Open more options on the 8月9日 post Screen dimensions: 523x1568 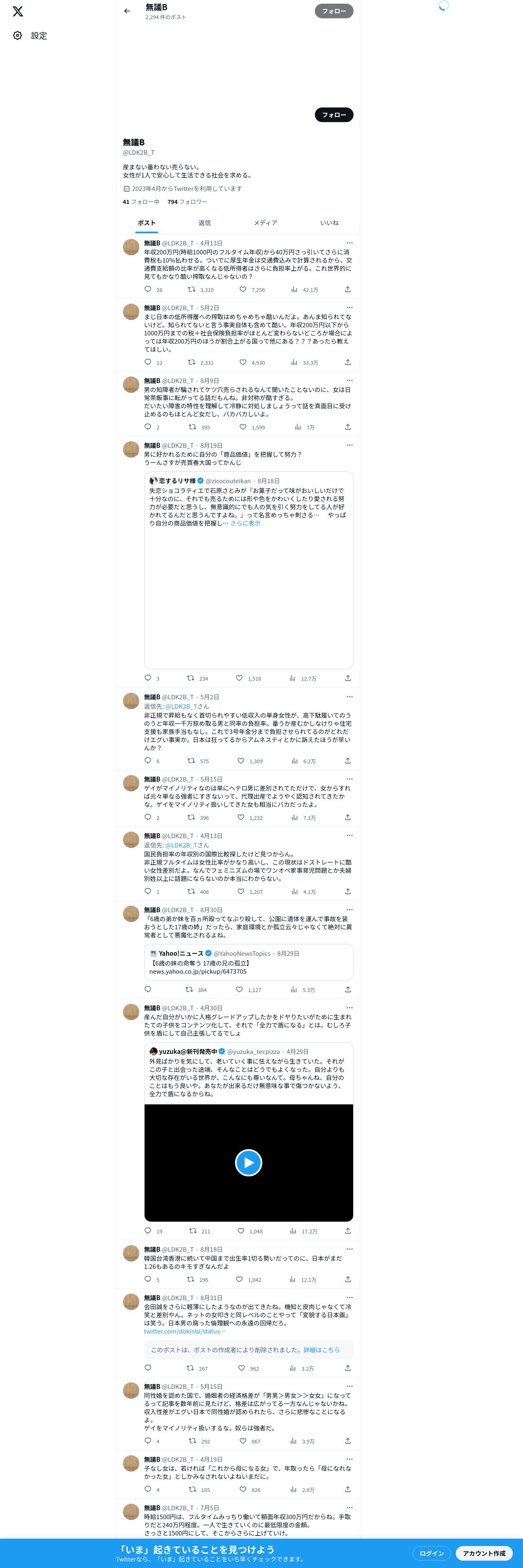tap(349, 381)
